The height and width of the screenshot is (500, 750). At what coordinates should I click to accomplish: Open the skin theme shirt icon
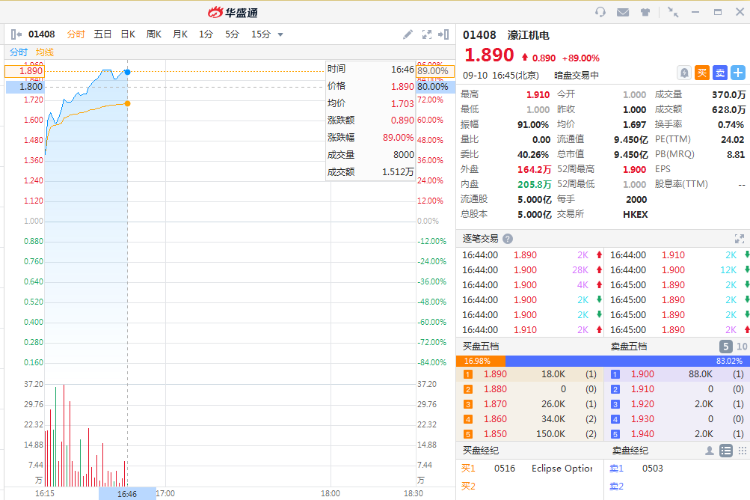coord(644,12)
